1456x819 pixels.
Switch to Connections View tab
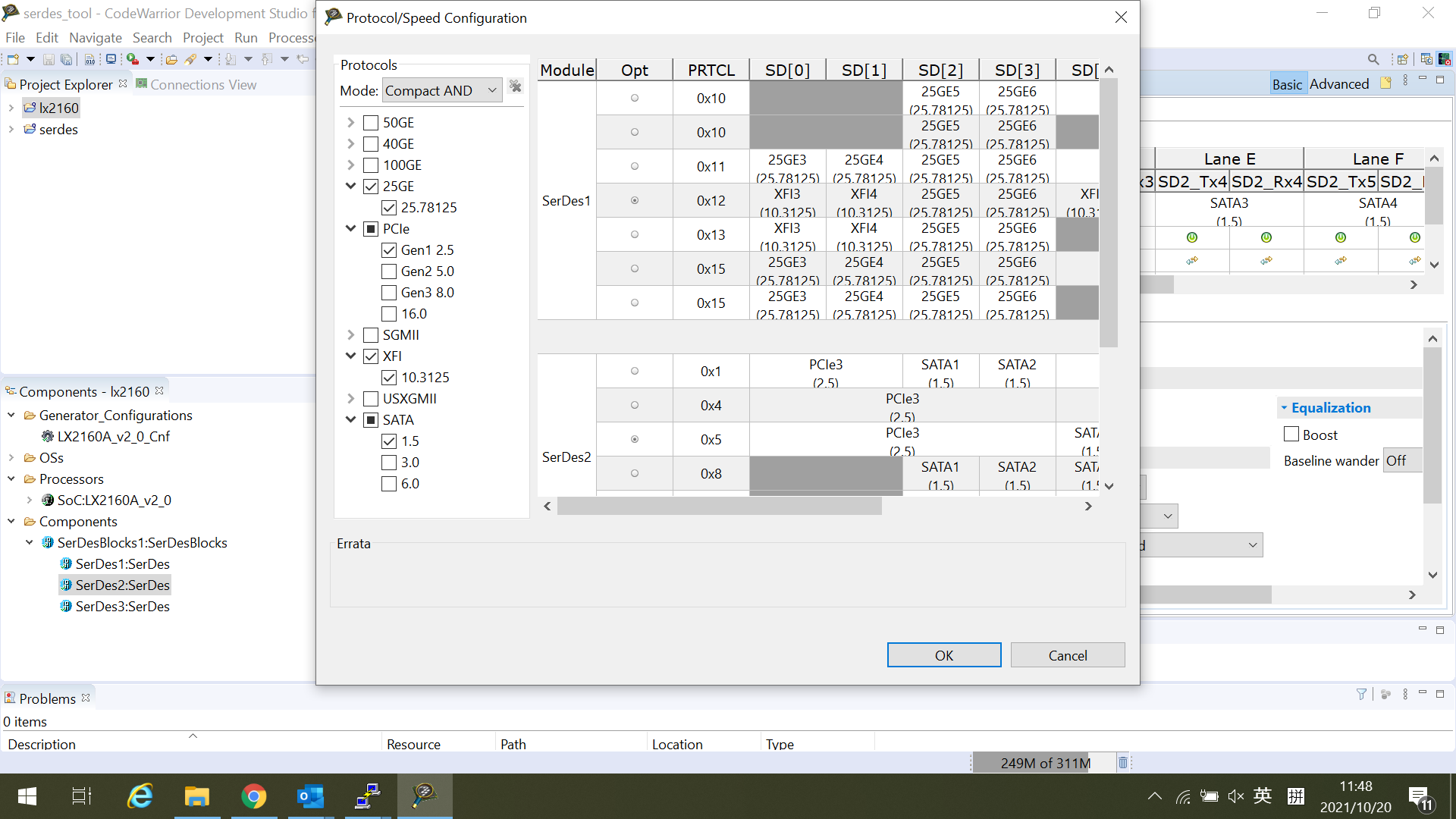click(202, 85)
